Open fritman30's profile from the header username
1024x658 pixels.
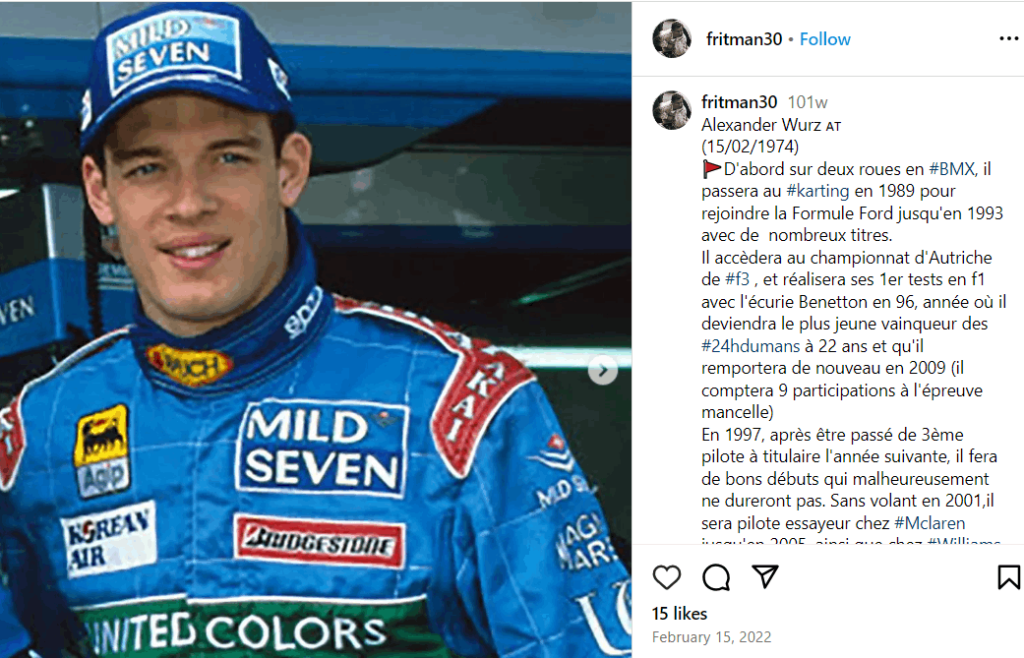pos(744,39)
